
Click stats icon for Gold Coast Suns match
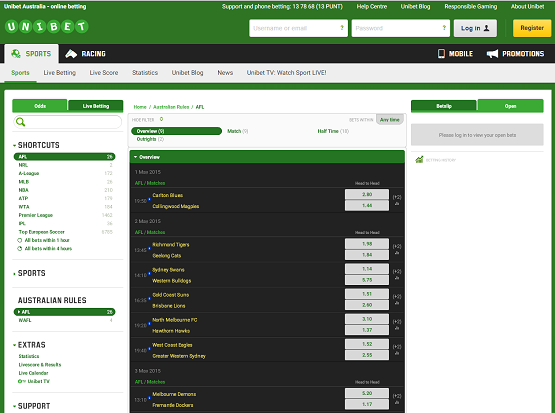[x=397, y=303]
